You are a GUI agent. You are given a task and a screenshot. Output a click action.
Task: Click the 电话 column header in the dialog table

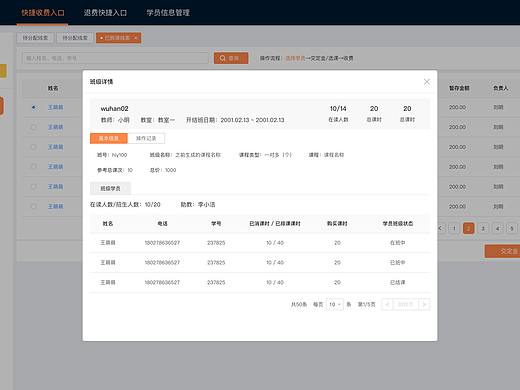pyautogui.click(x=162, y=224)
